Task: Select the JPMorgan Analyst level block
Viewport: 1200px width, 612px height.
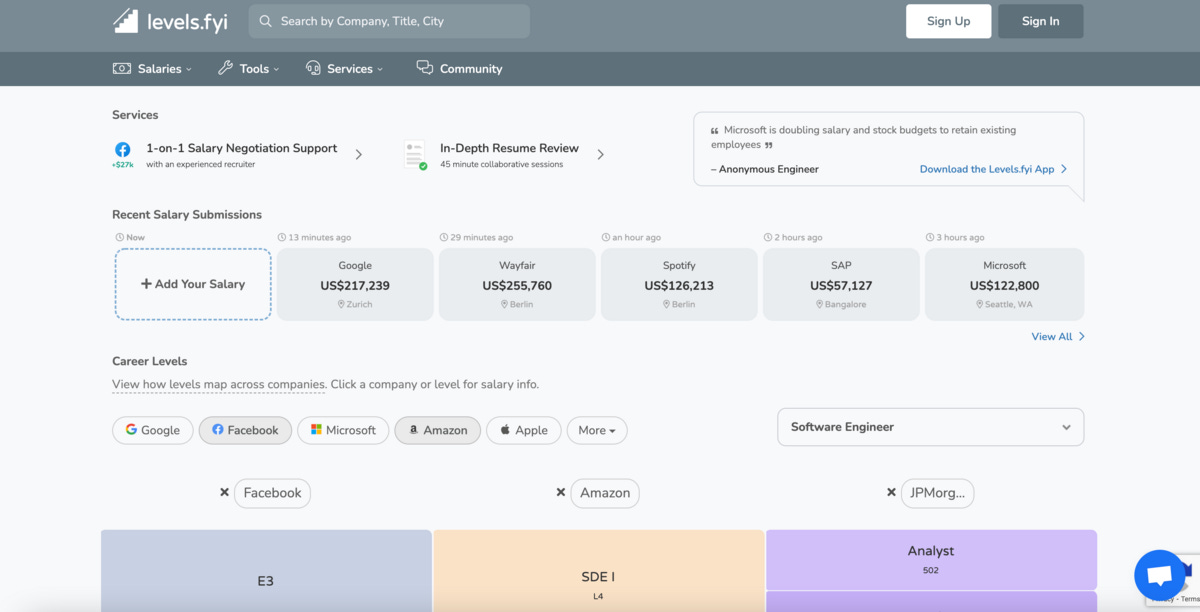Action: click(x=931, y=559)
